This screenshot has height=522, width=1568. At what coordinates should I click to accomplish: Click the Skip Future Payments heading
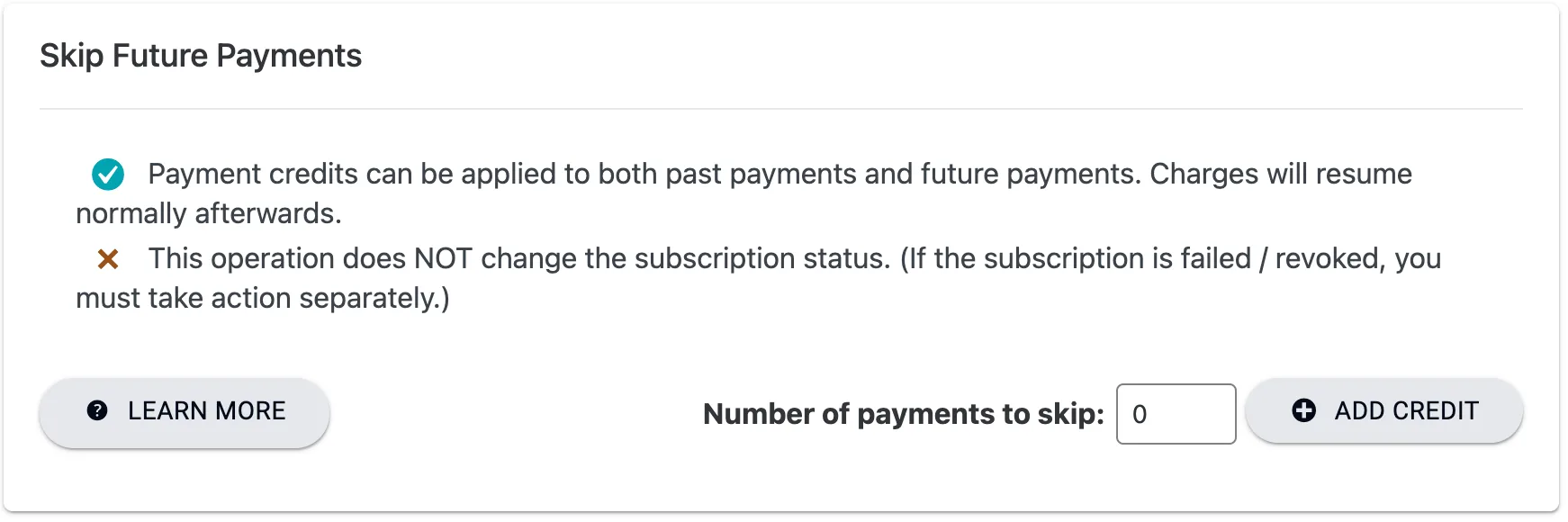click(x=200, y=55)
